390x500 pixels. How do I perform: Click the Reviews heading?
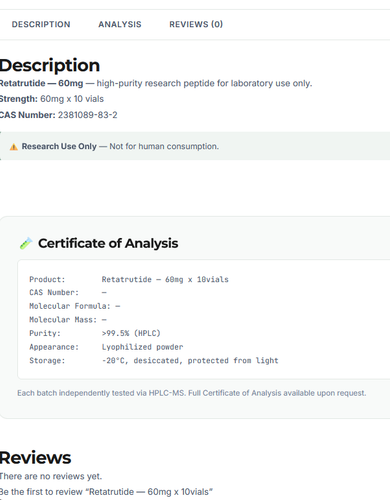point(35,458)
